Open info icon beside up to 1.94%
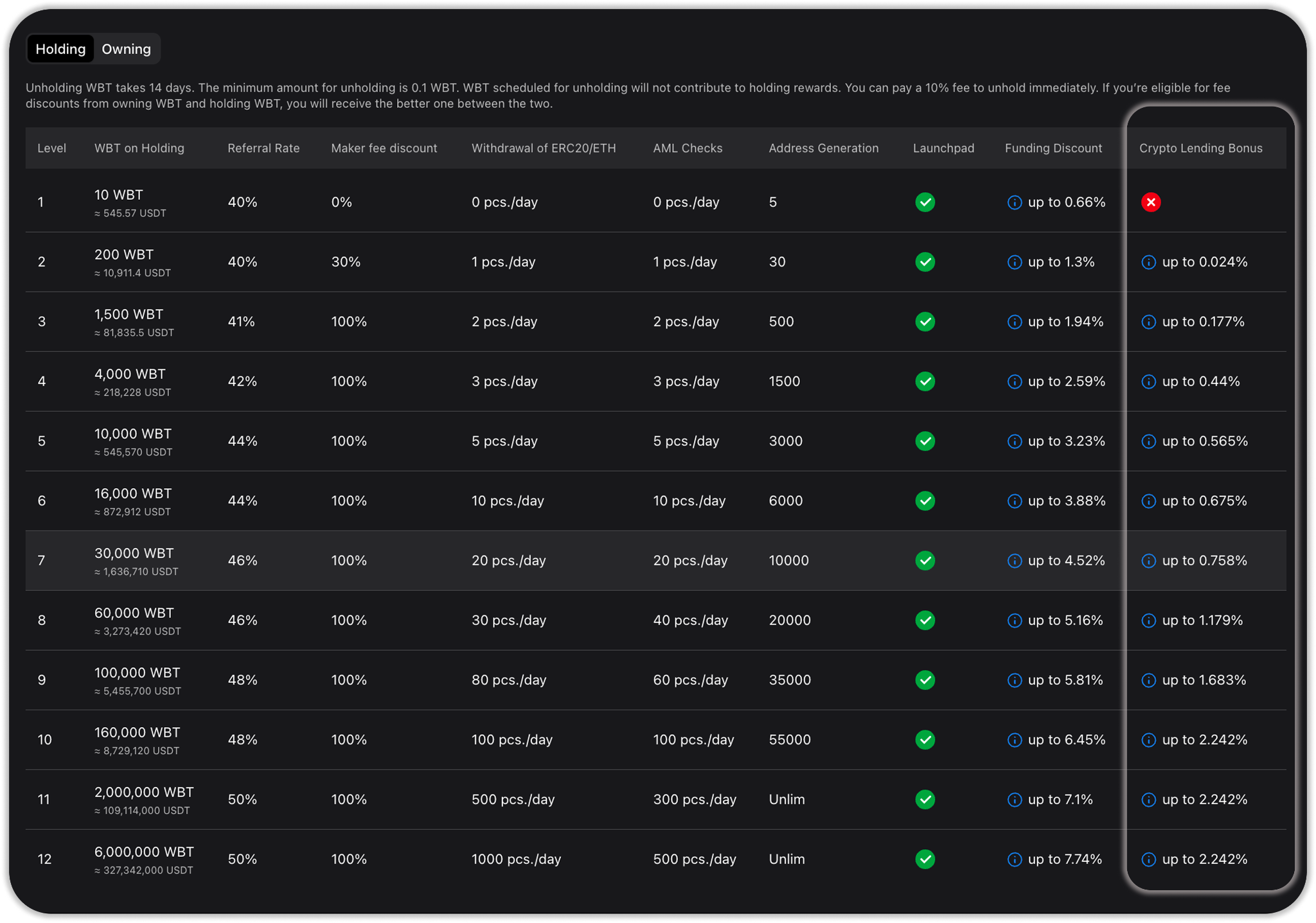This screenshot has width=1316, height=923. coord(1014,322)
